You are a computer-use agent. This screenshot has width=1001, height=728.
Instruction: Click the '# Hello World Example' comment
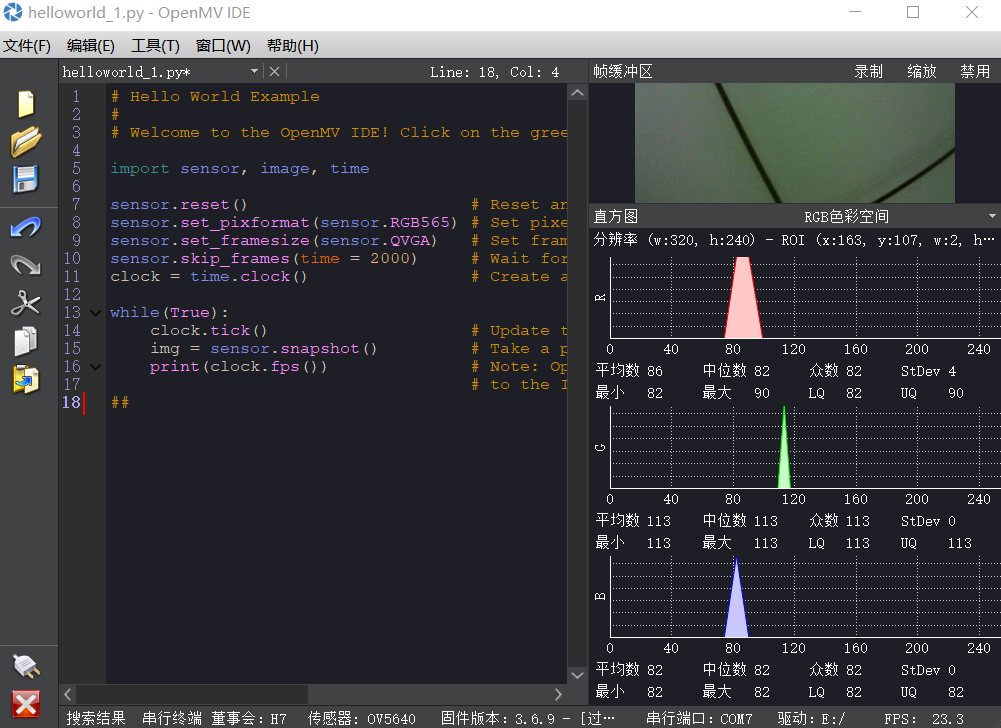coord(215,96)
